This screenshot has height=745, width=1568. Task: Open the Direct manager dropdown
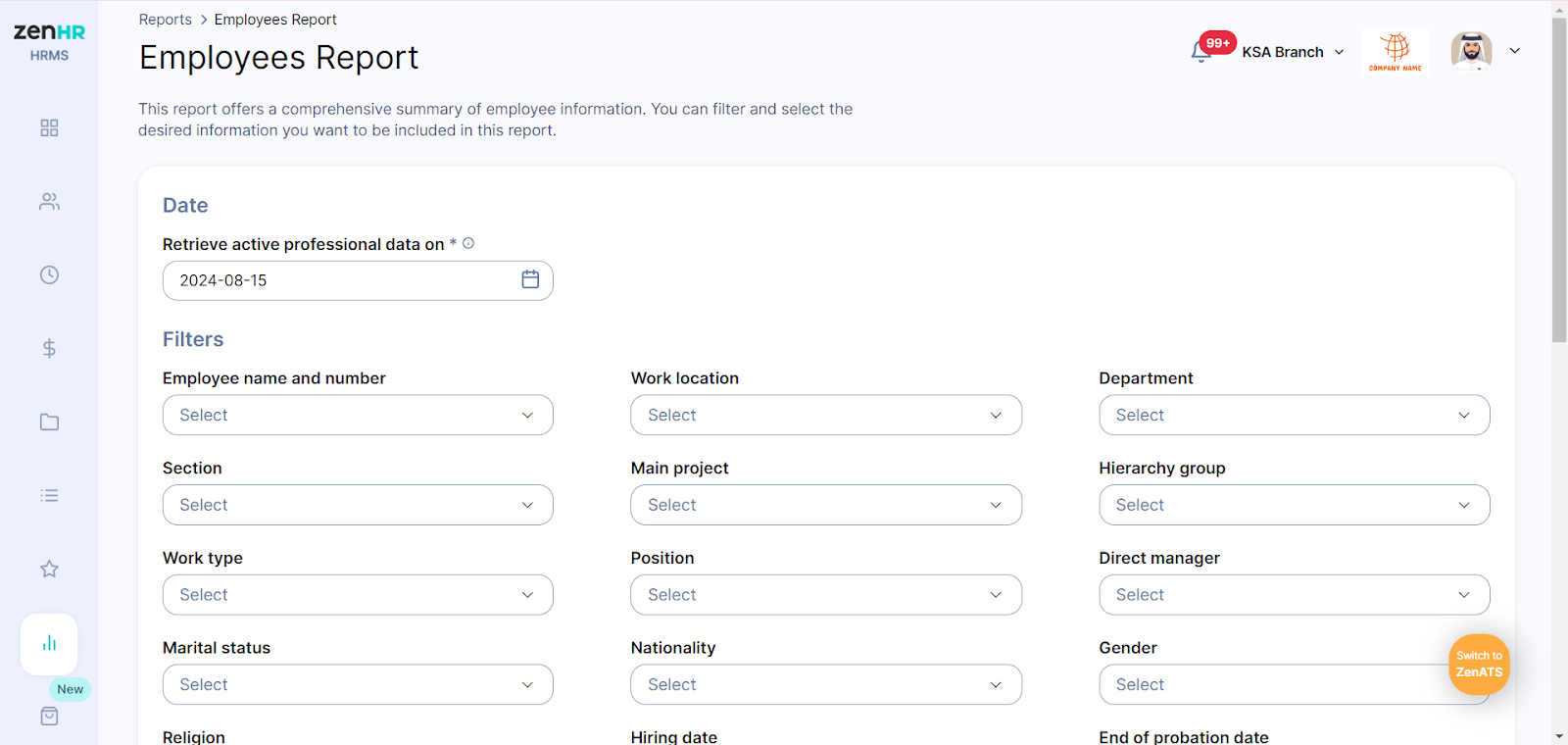1295,595
